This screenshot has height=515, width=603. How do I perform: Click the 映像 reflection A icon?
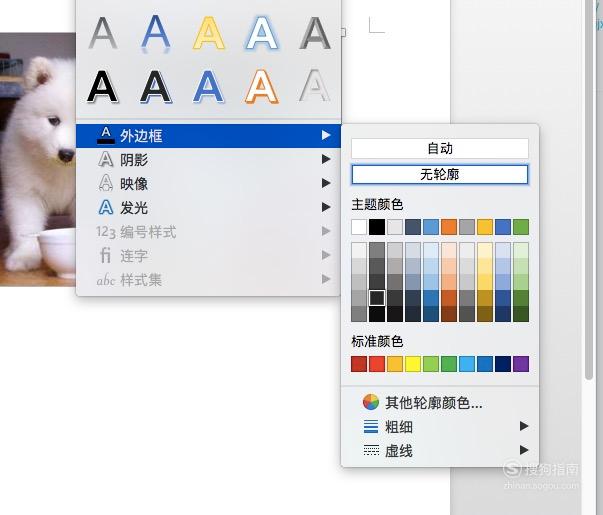click(x=106, y=183)
